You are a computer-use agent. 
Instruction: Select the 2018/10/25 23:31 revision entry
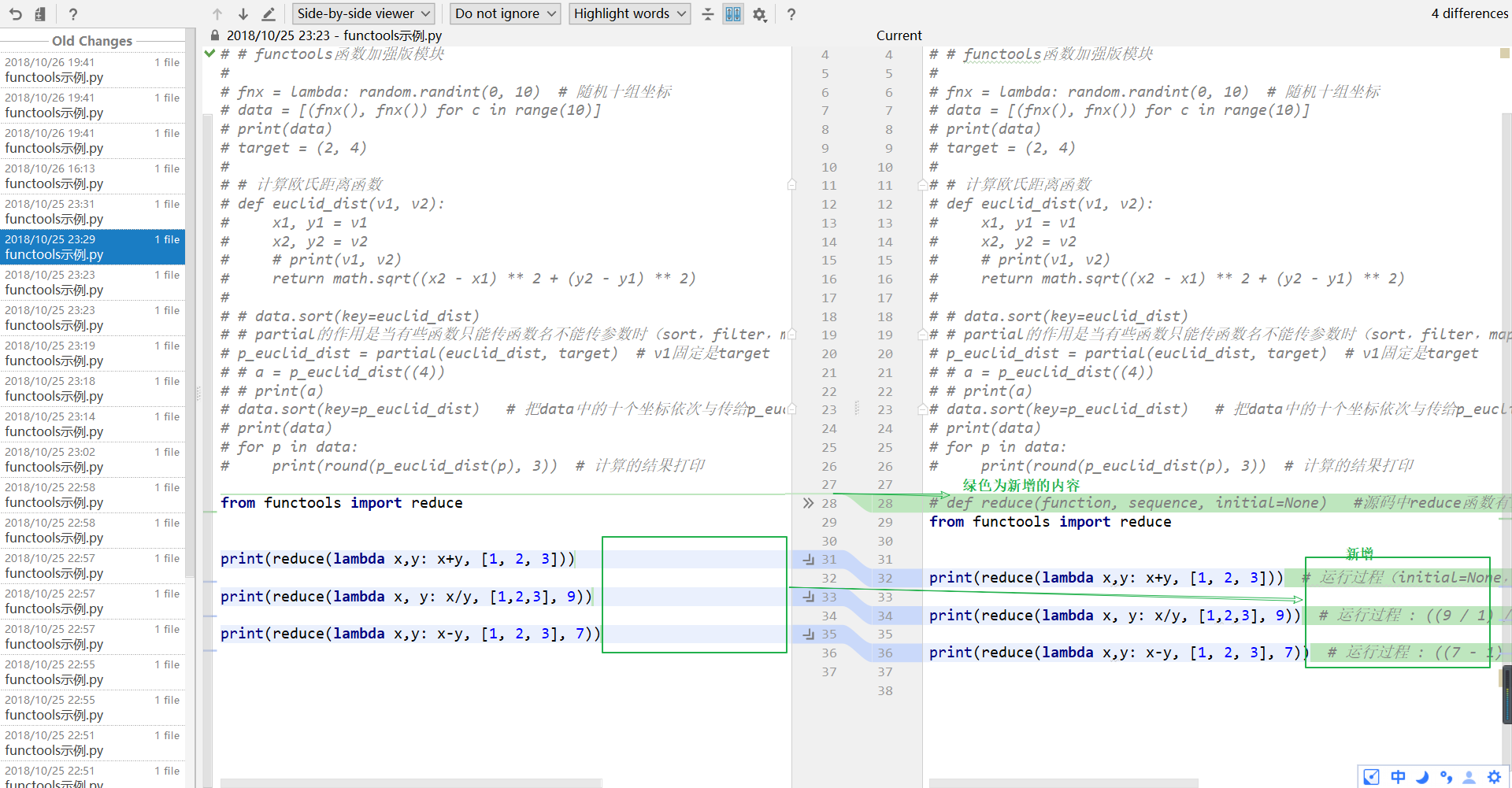tap(92, 211)
